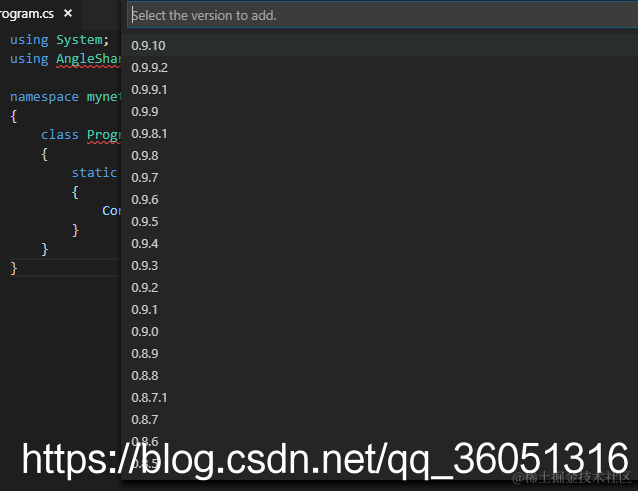This screenshot has height=491, width=638.
Task: Select version 0.9.2
Action: coord(380,287)
